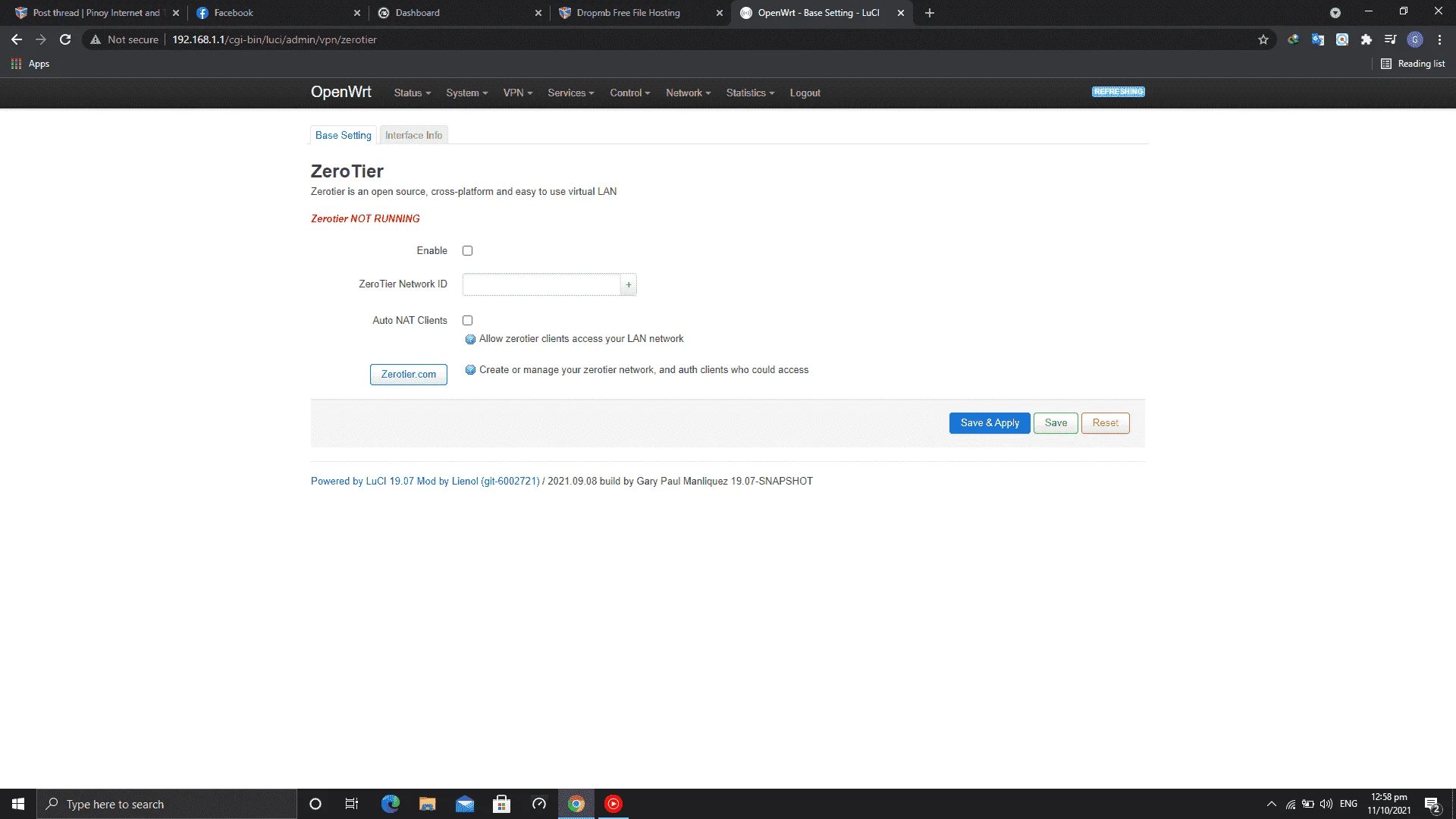Open the VPN dropdown menu
Viewport: 1456px width, 819px height.
pyautogui.click(x=518, y=93)
